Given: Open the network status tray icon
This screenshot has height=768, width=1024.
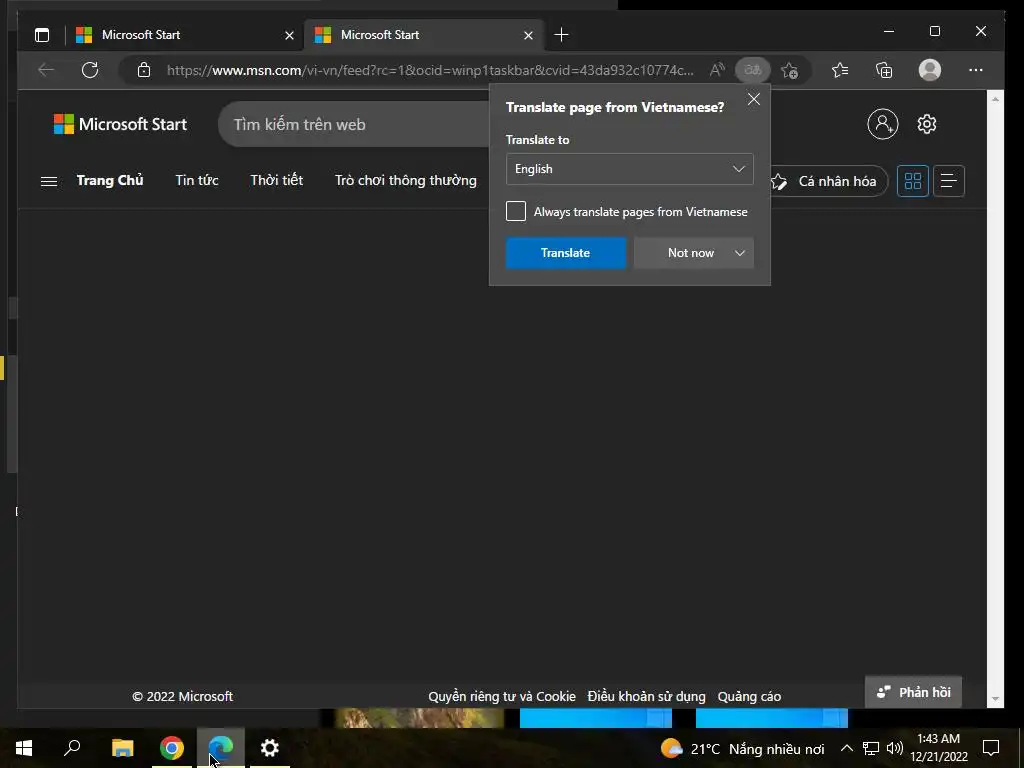Looking at the screenshot, I should 871,748.
